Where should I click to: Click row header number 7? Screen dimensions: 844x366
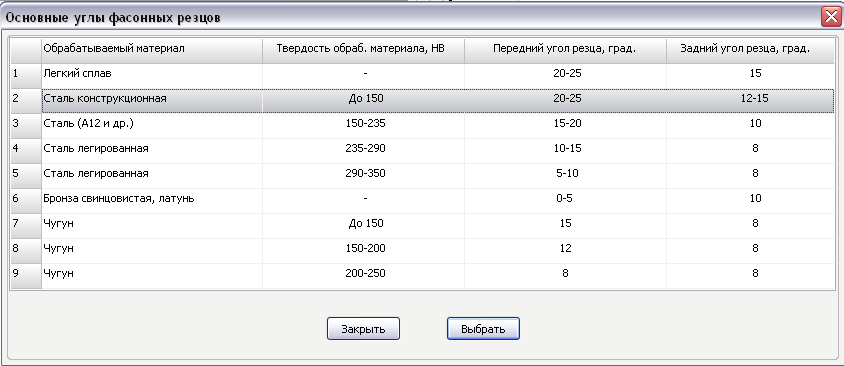[26, 224]
